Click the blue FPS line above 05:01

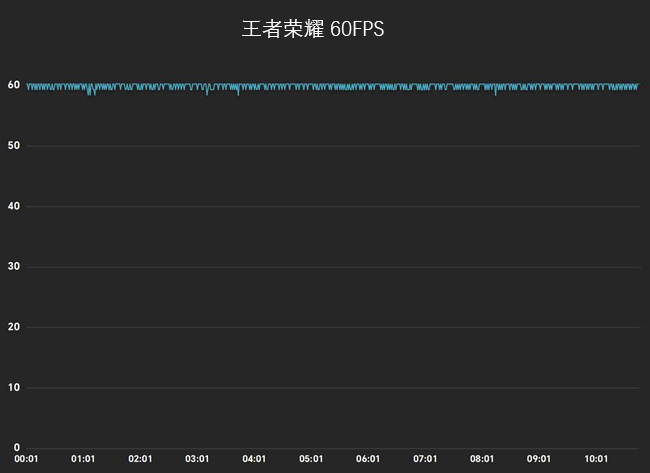pos(311,86)
